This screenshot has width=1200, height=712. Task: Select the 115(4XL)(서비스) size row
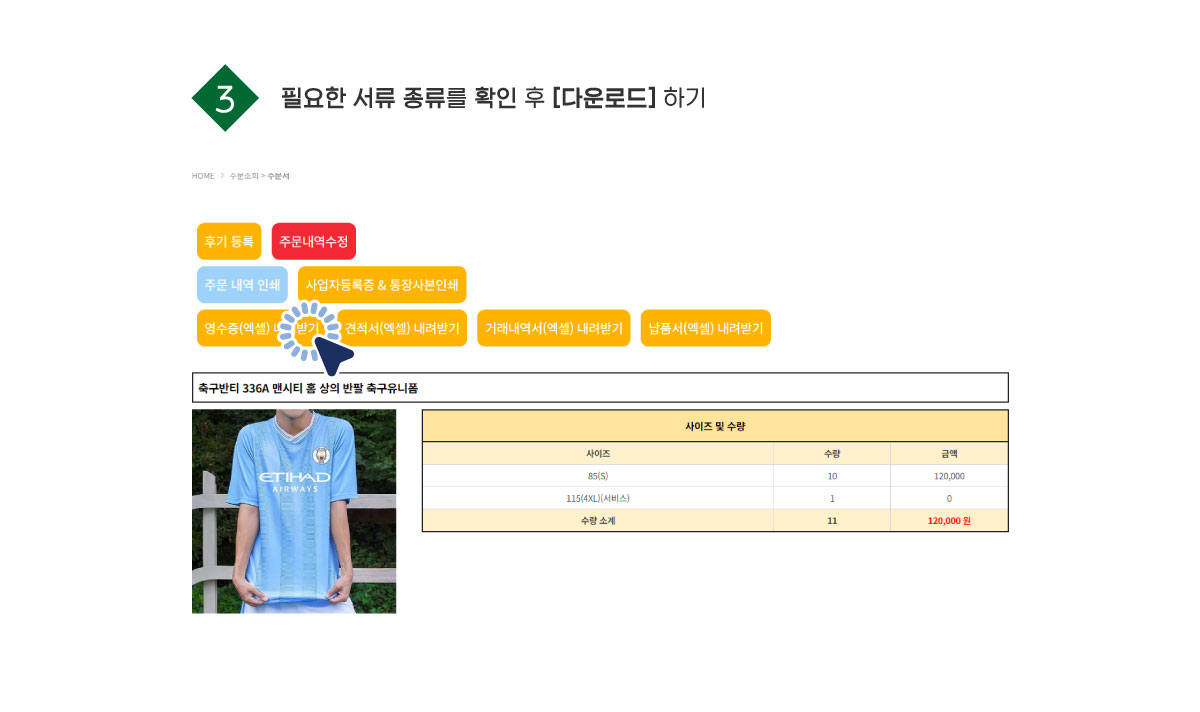[x=715, y=498]
